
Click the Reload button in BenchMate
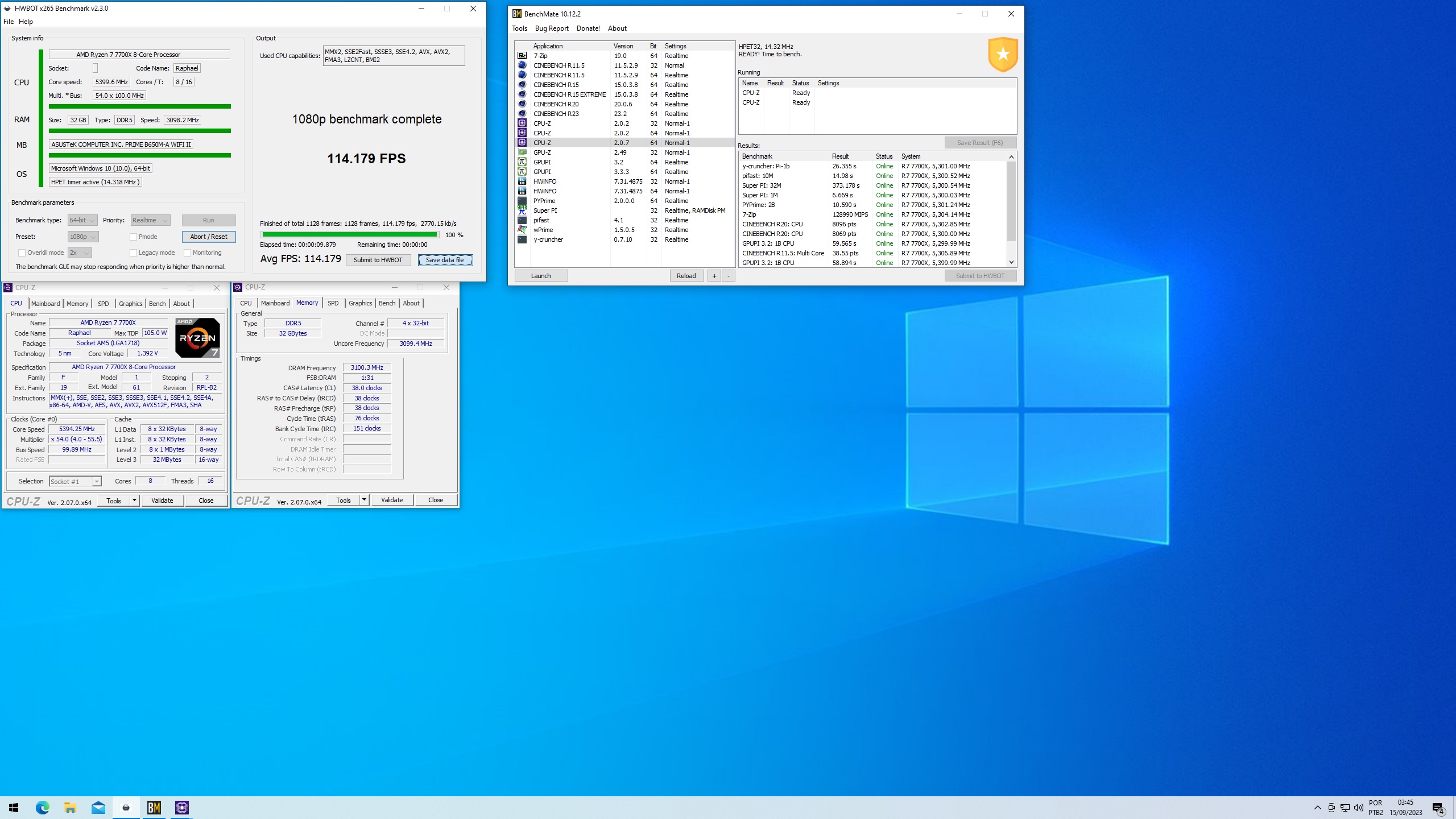[x=686, y=276]
